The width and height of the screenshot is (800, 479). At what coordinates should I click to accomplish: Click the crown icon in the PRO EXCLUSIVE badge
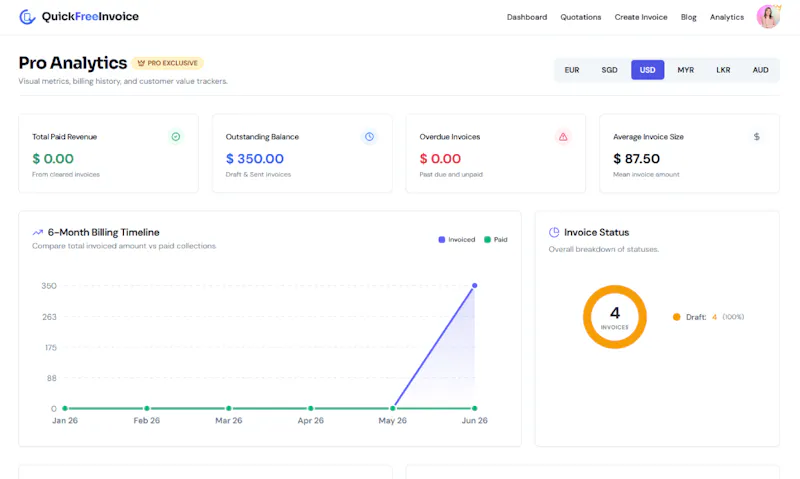pyautogui.click(x=141, y=63)
